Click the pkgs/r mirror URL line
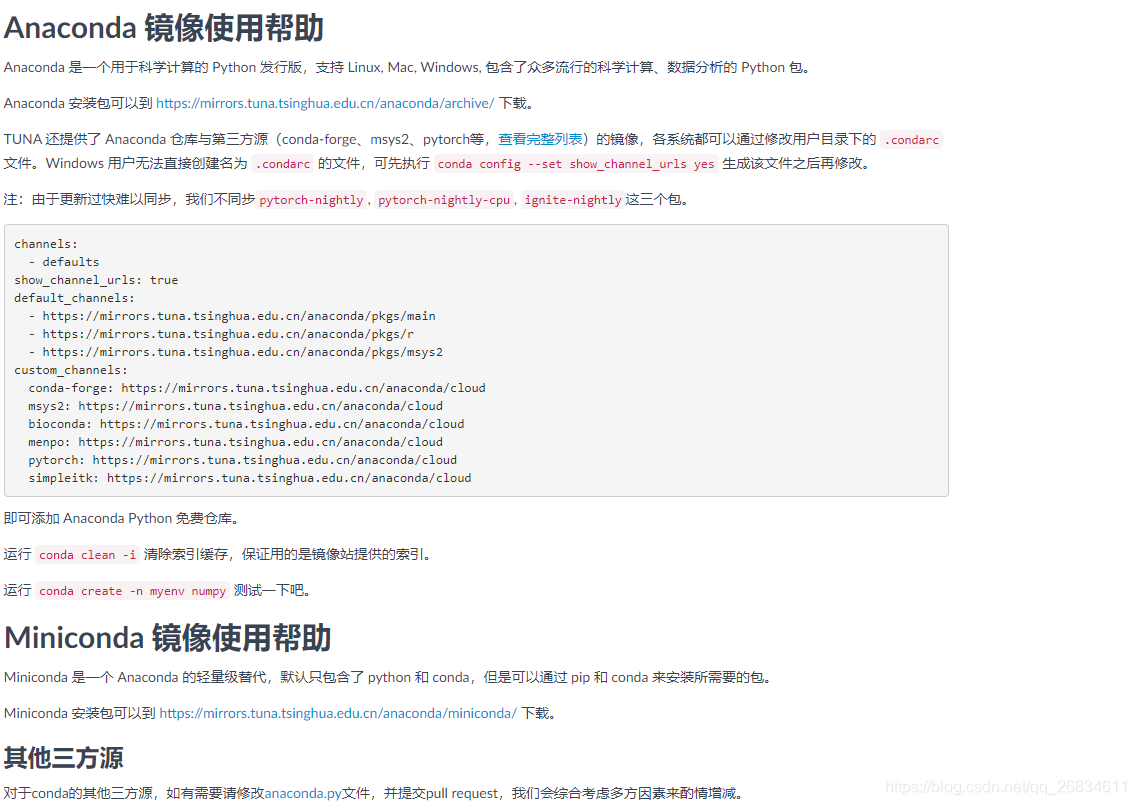This screenshot has width=1136, height=805. (x=221, y=334)
